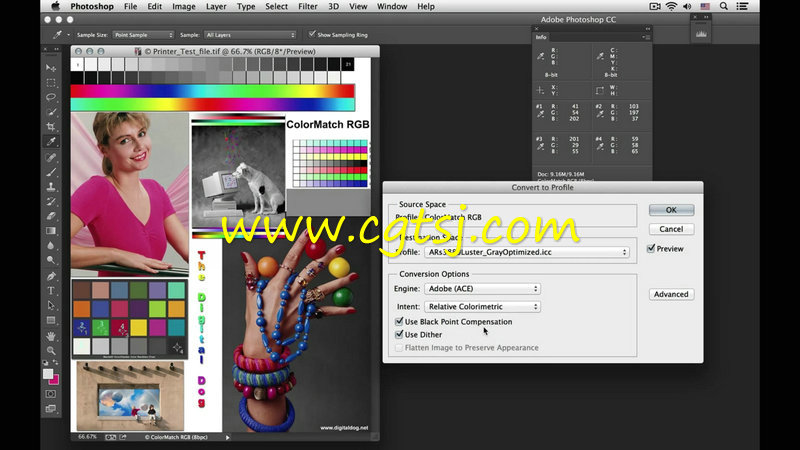The width and height of the screenshot is (800, 450).
Task: Open the File menu
Action: tap(130, 7)
